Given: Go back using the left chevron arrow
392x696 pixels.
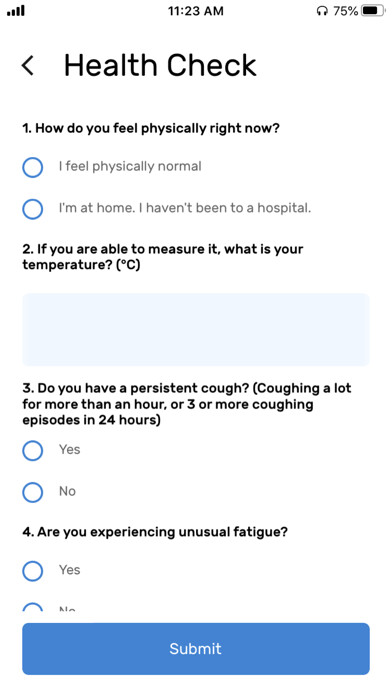Looking at the screenshot, I should 28,66.
